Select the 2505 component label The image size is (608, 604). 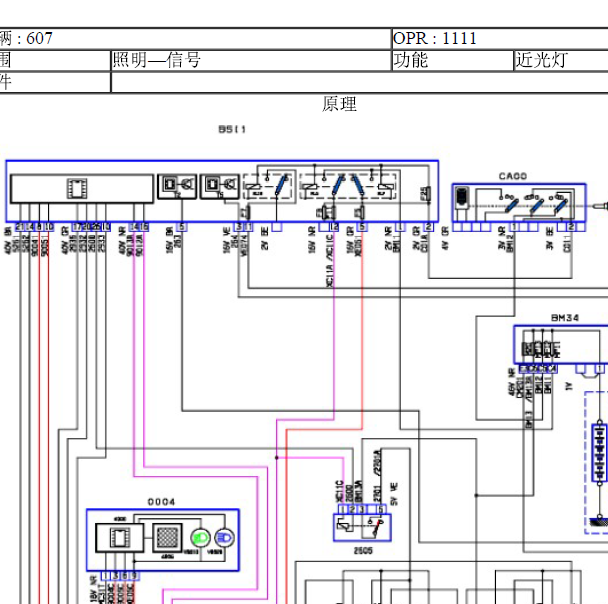pos(363,551)
